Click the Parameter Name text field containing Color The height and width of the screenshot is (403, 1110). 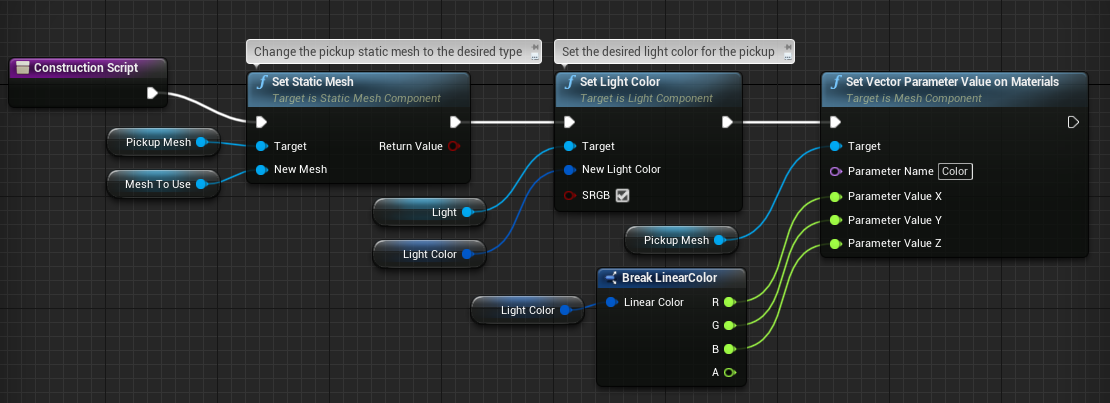point(955,171)
